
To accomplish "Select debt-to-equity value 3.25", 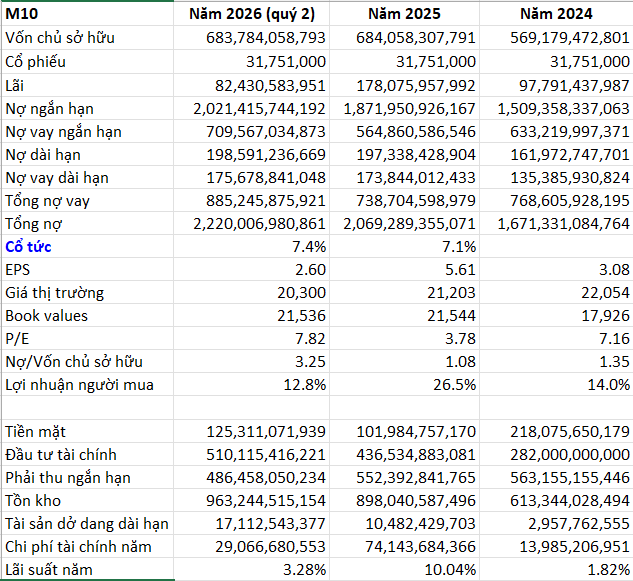I will [x=252, y=362].
